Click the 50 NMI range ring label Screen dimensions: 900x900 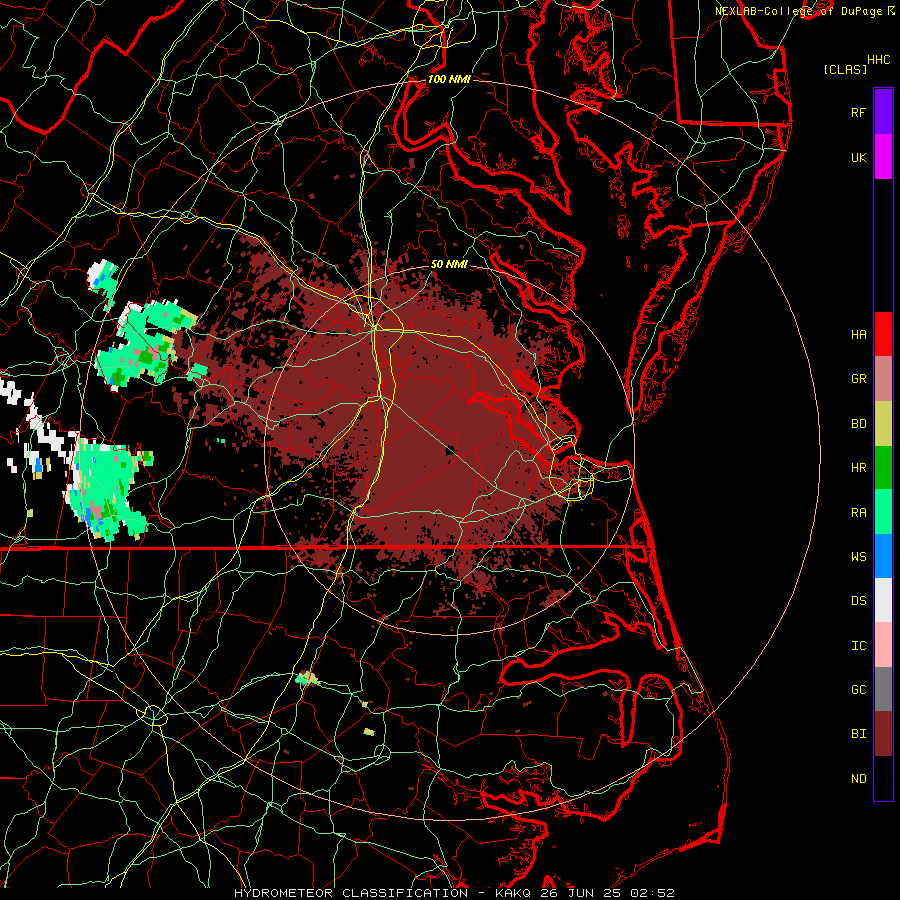[x=449, y=264]
